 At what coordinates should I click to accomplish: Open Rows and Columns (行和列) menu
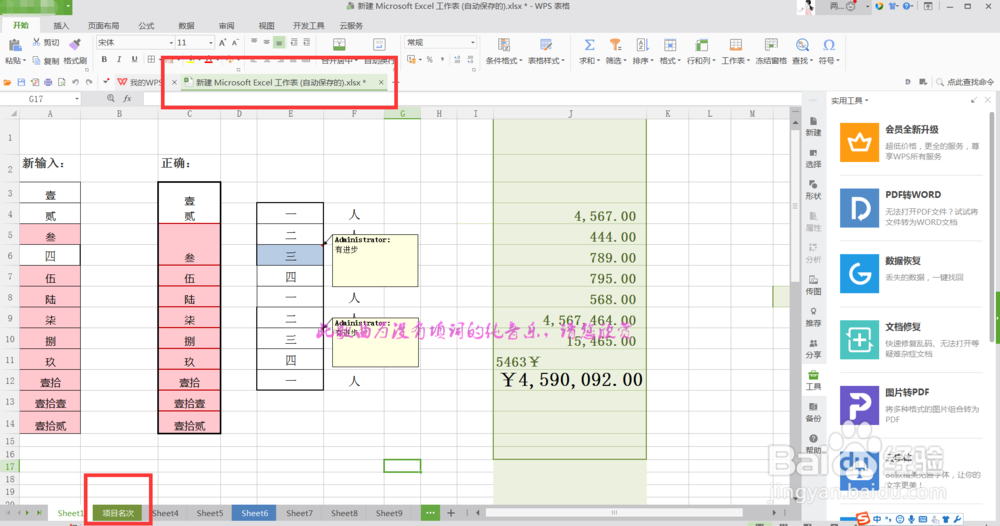[702, 52]
